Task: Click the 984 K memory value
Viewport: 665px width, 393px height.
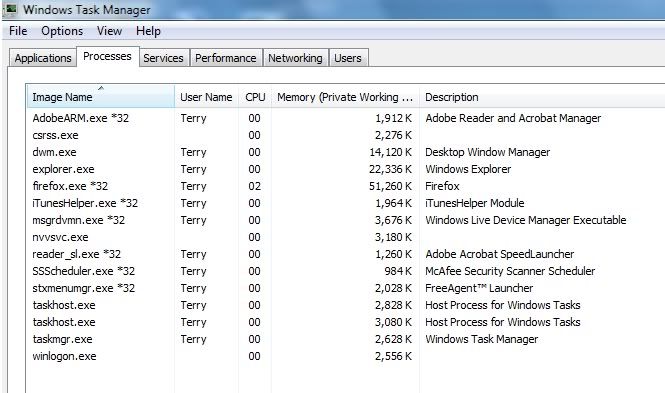Action: tap(398, 271)
